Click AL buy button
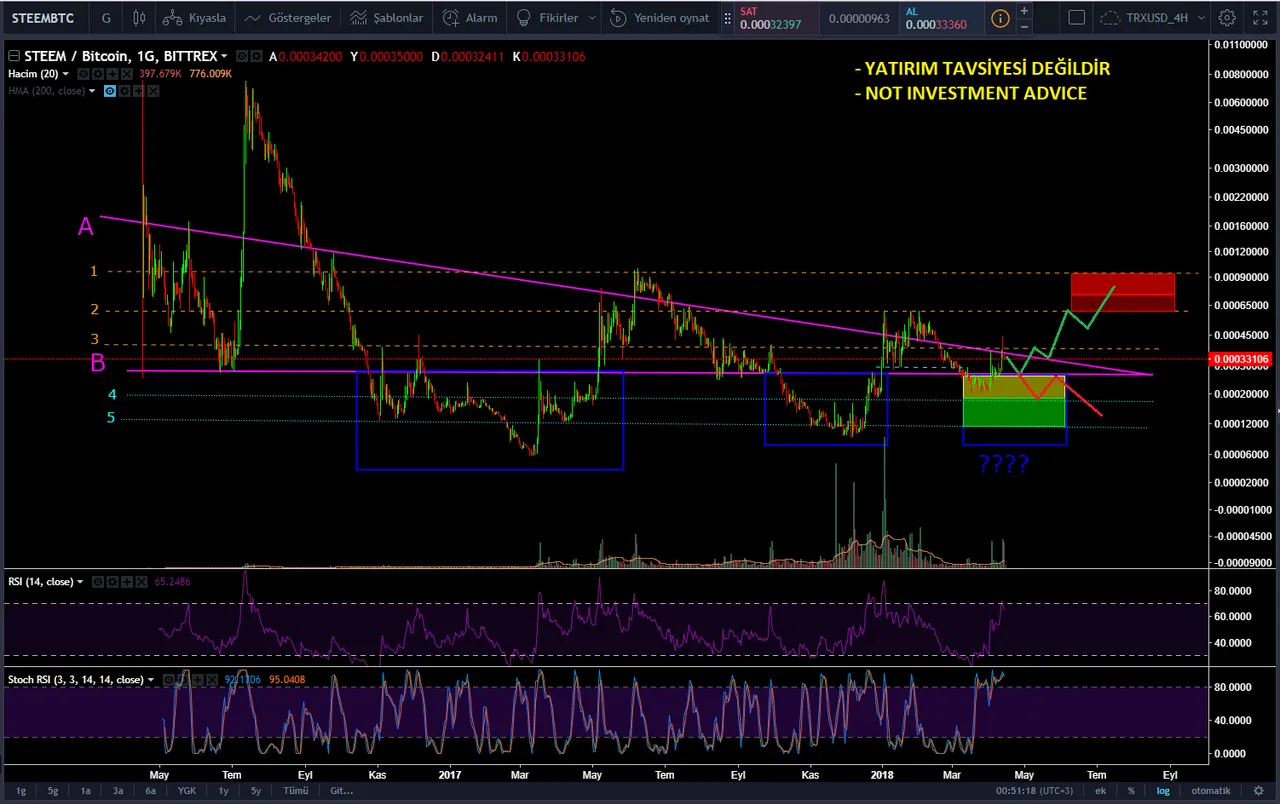 pyautogui.click(x=941, y=17)
